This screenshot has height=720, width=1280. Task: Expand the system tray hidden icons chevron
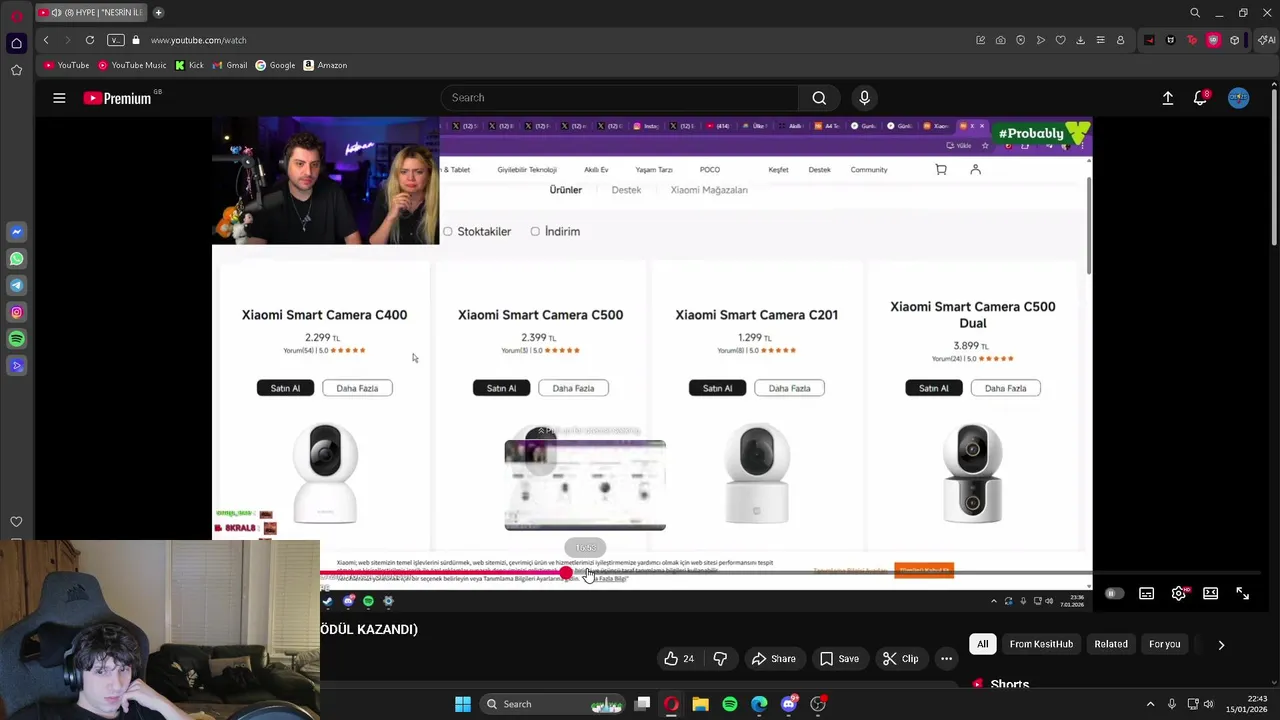[x=1150, y=704]
